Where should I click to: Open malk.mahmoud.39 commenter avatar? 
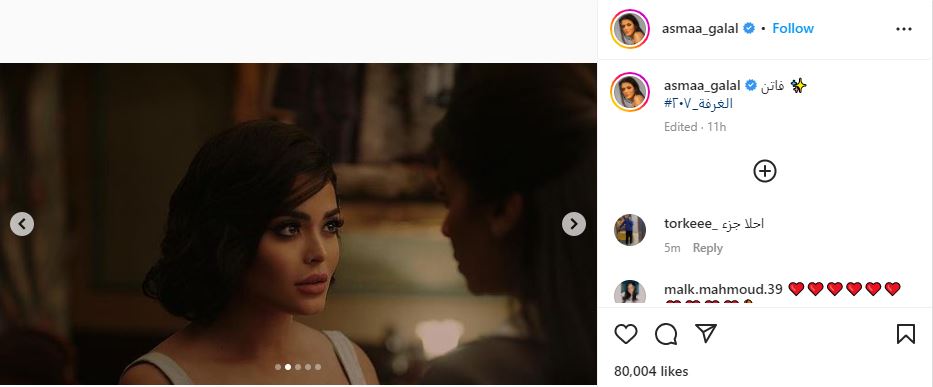[630, 292]
